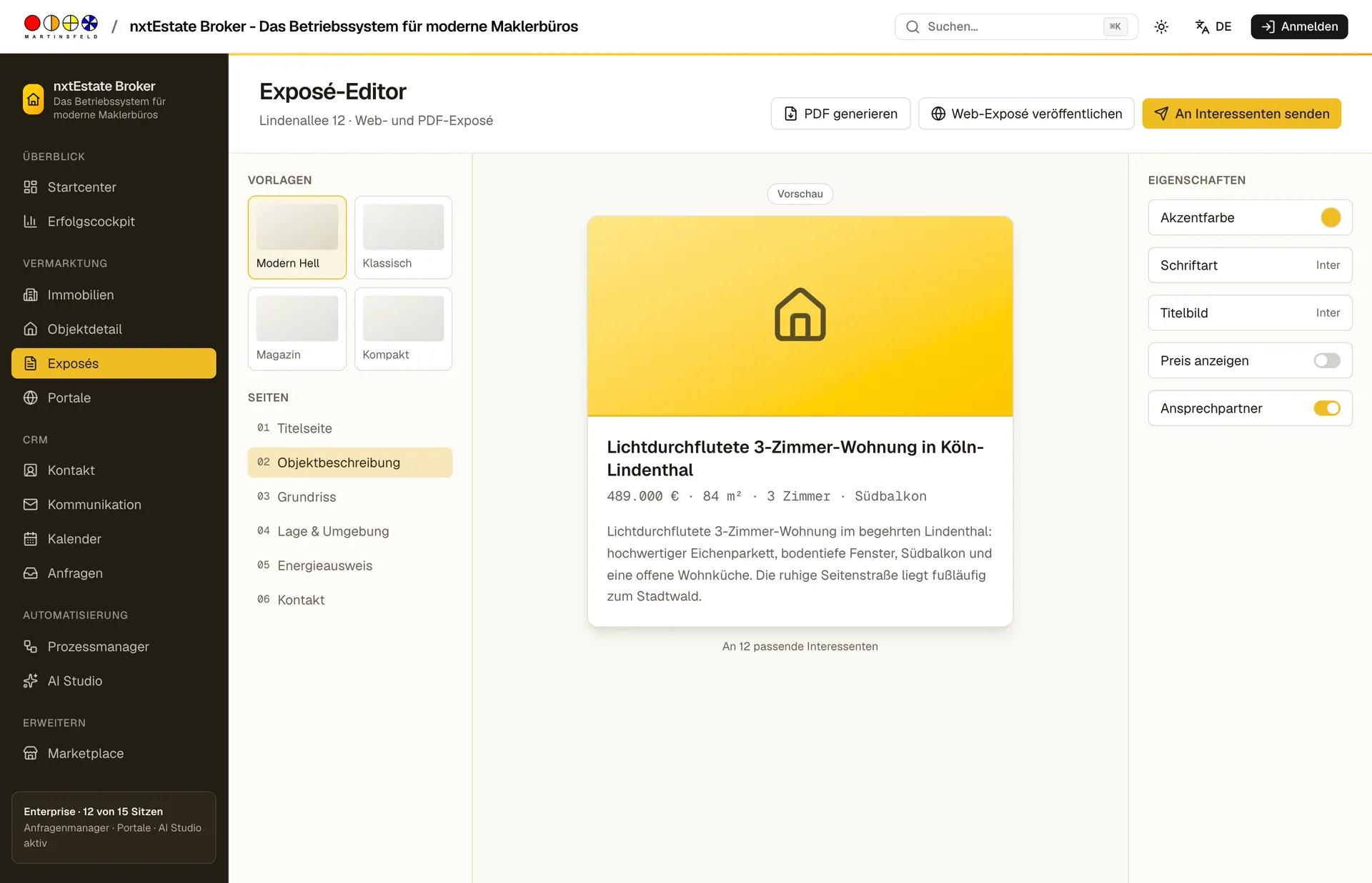Image resolution: width=1372 pixels, height=883 pixels.
Task: Select the Kompakt template
Action: coord(403,329)
